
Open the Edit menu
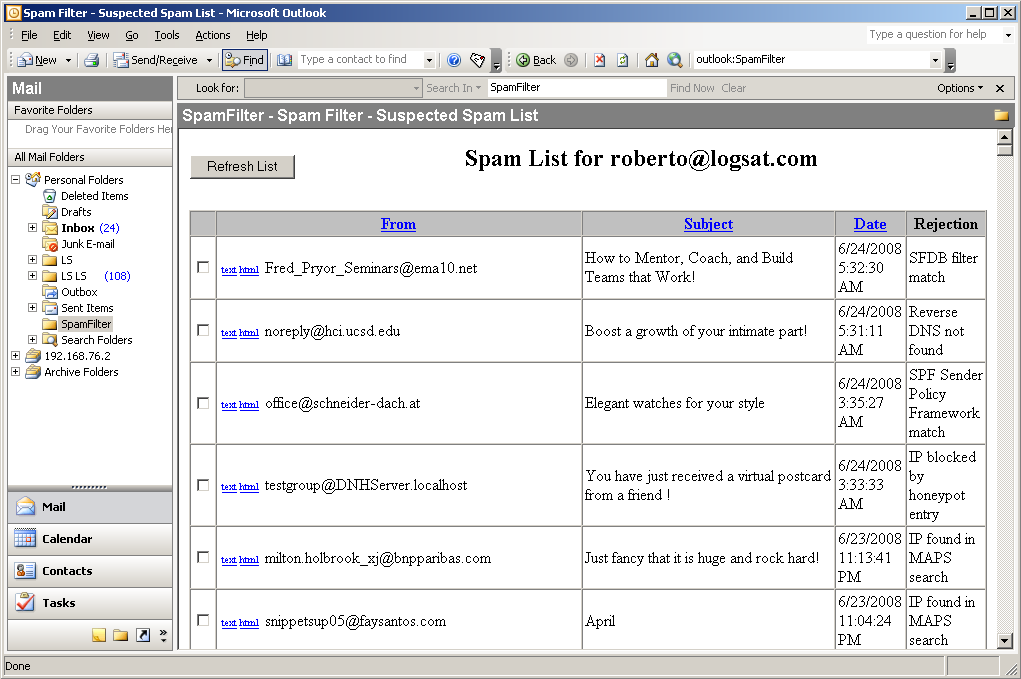(62, 35)
